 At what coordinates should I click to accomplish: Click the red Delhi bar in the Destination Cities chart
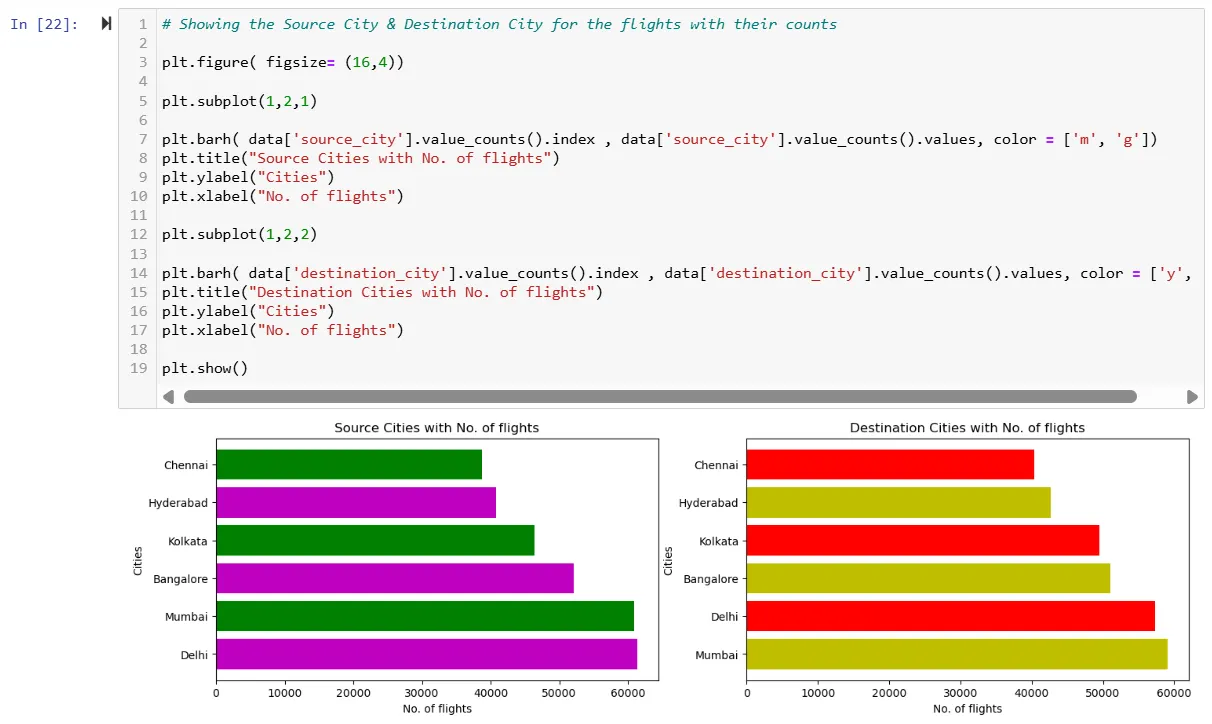coord(950,616)
